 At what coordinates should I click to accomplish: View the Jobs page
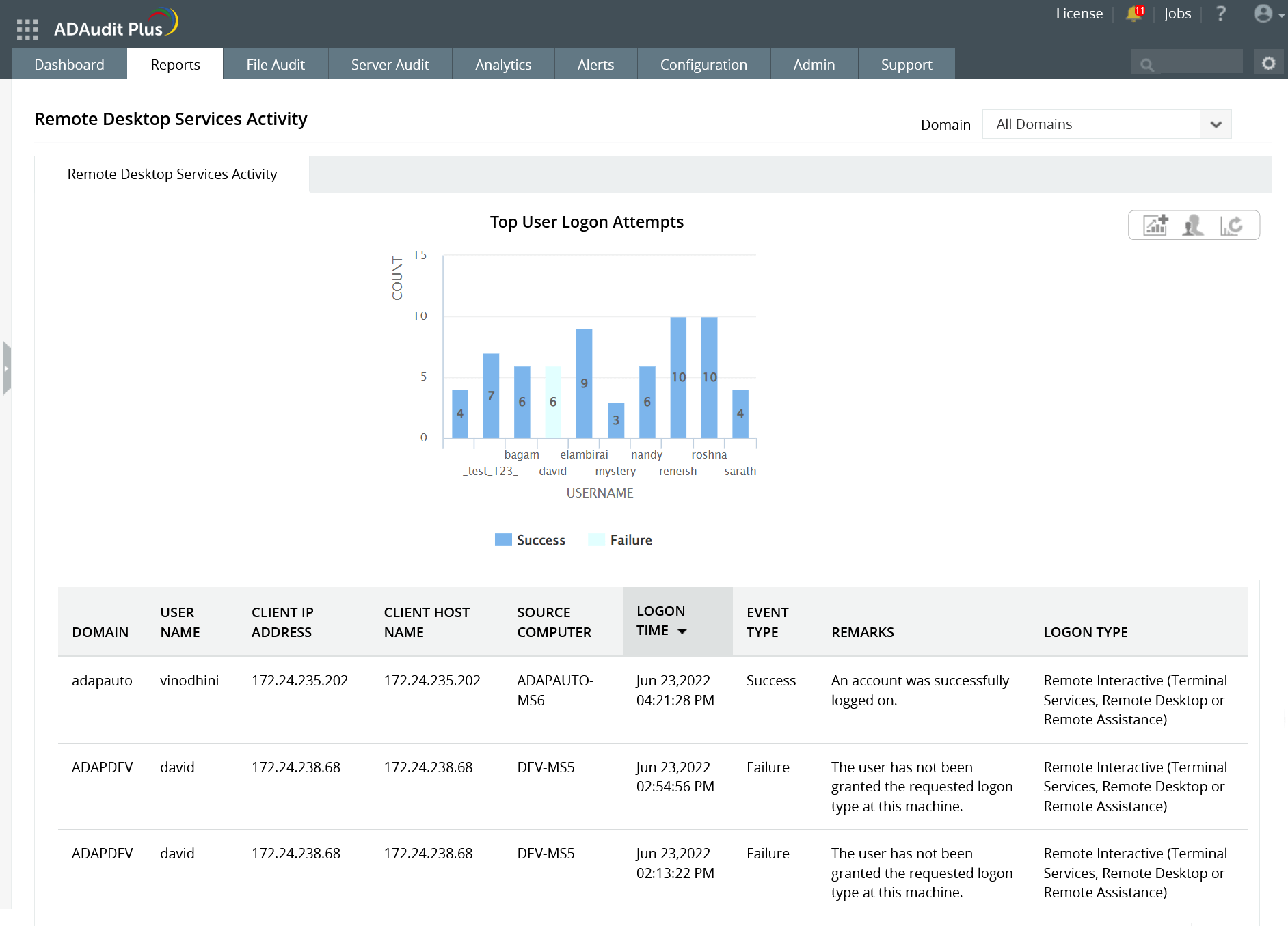pyautogui.click(x=1177, y=14)
